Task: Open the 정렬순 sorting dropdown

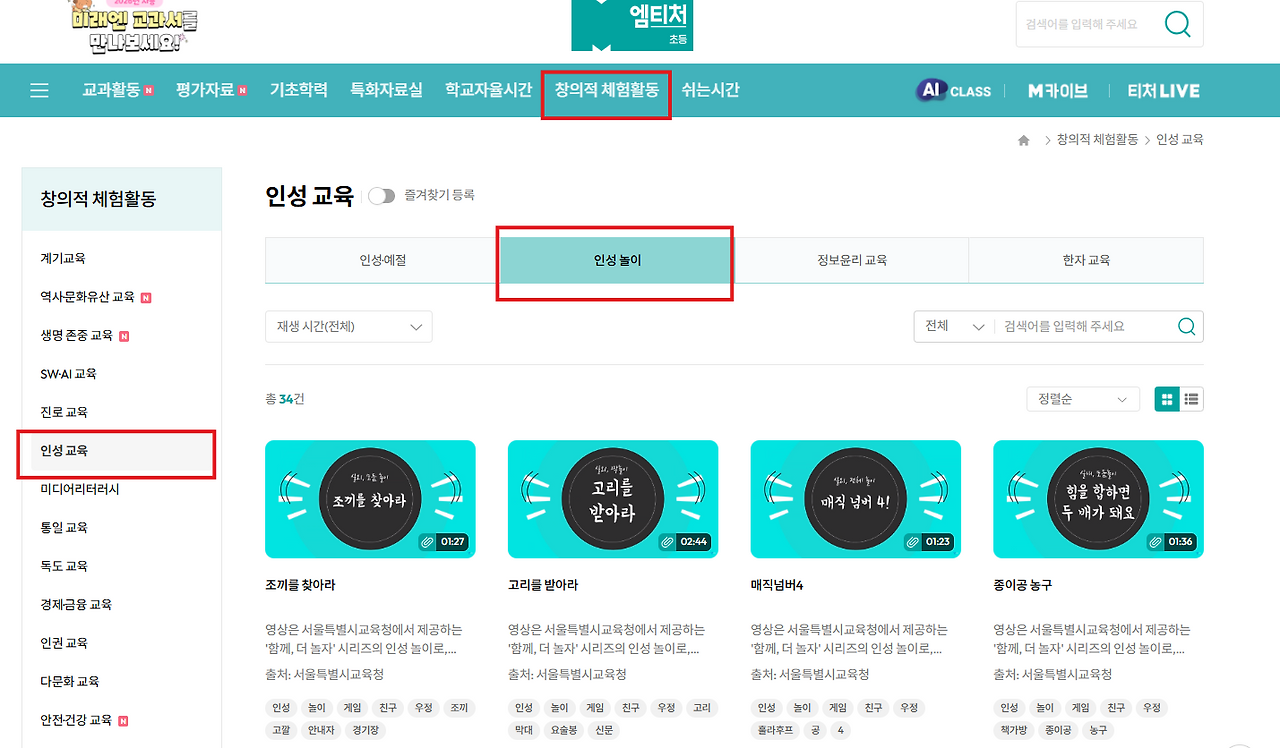Action: [1082, 398]
